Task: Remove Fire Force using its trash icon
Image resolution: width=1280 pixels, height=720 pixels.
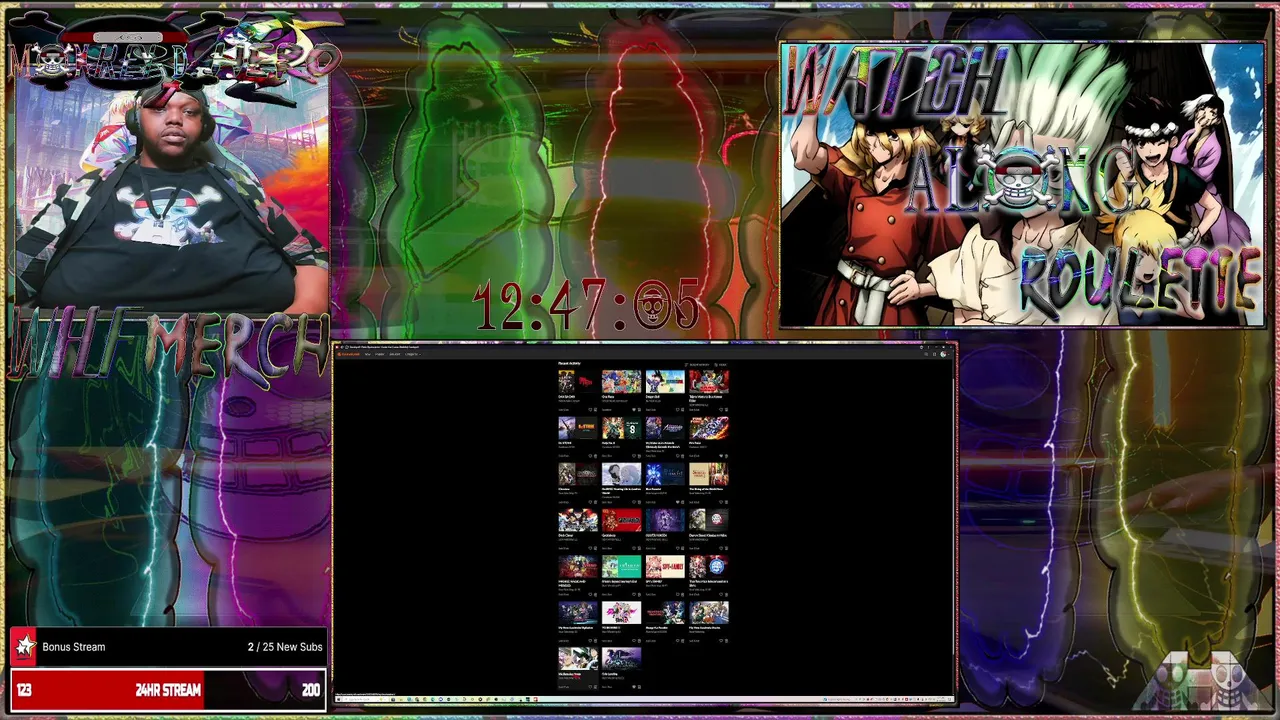Action: click(726, 456)
